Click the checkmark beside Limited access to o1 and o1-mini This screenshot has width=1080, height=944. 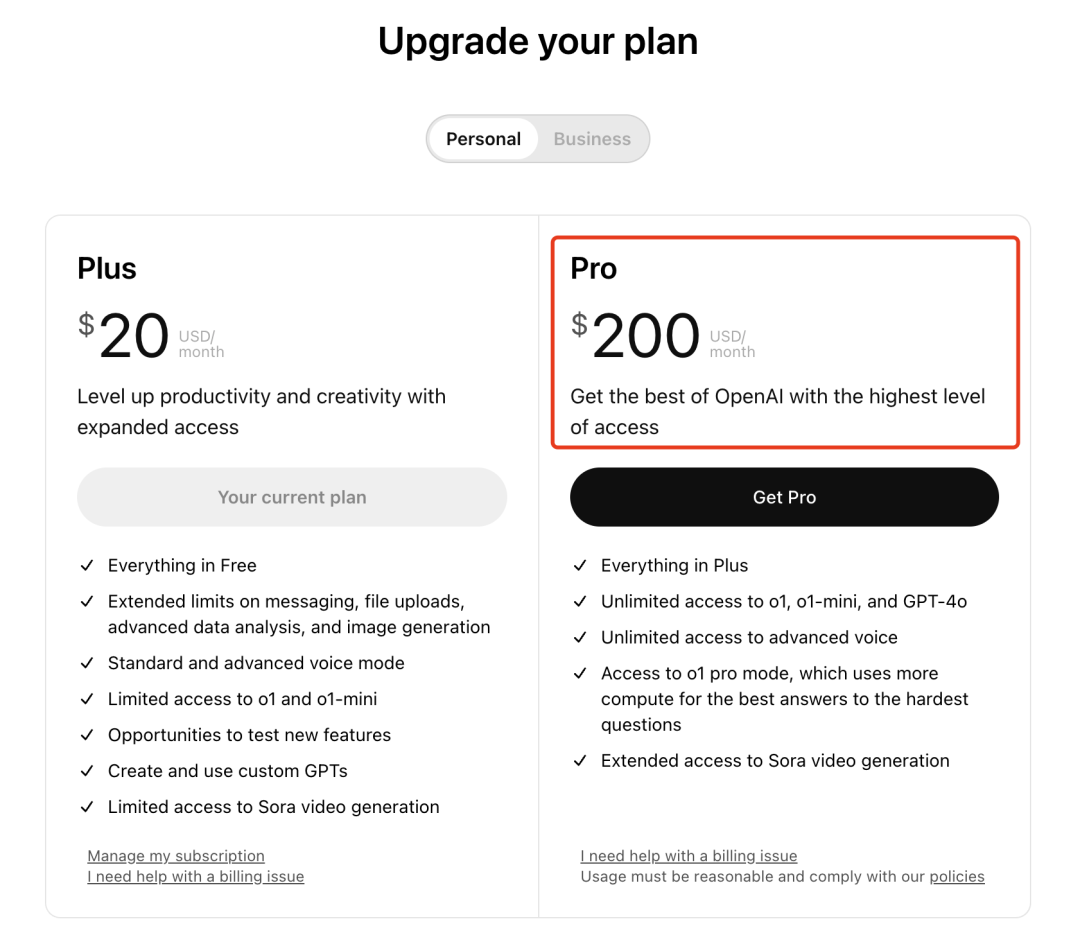(87, 700)
